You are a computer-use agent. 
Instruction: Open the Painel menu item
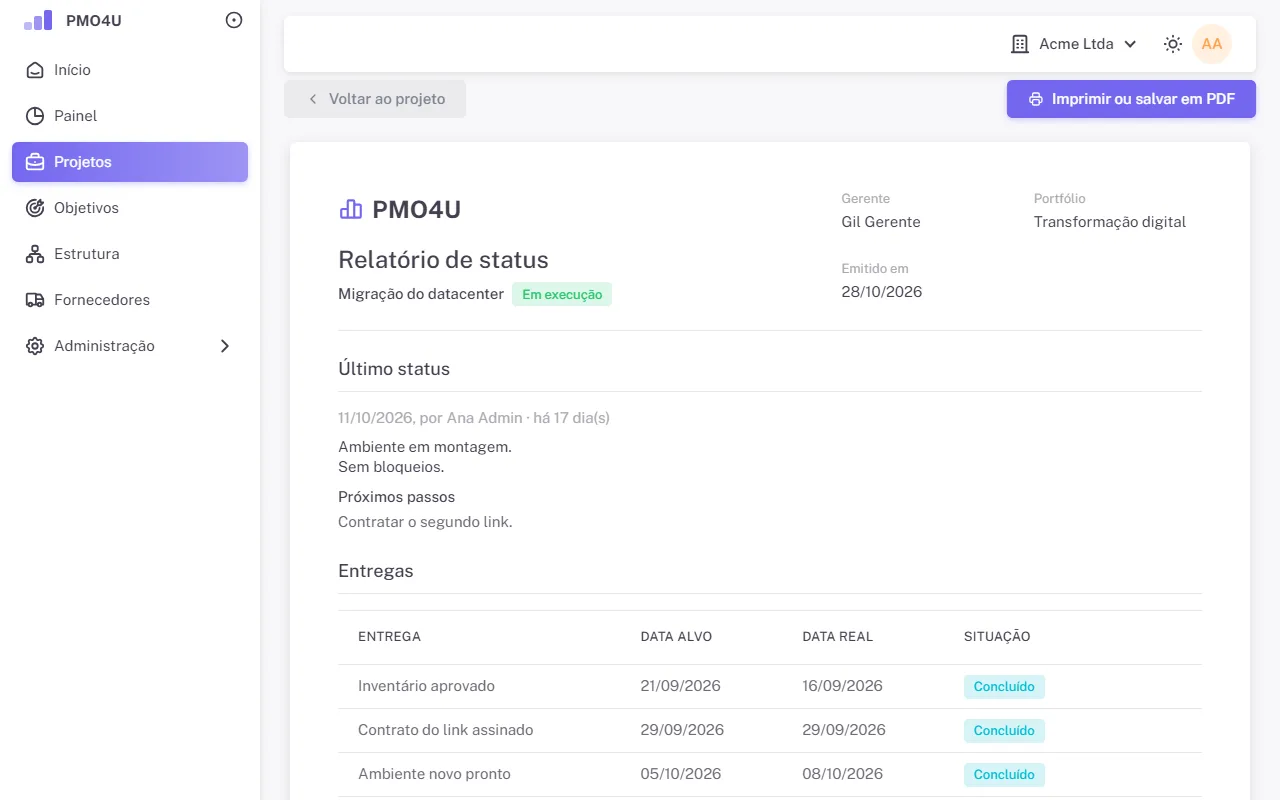point(130,116)
